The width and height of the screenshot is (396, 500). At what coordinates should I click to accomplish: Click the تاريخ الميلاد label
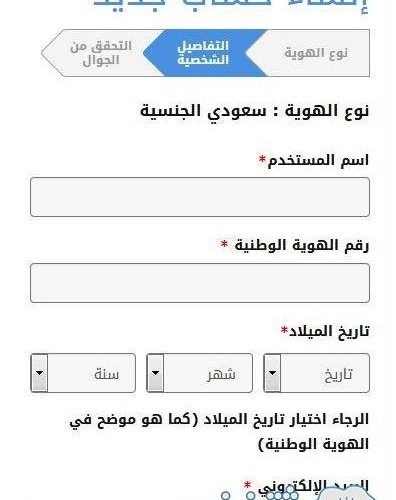(329, 332)
